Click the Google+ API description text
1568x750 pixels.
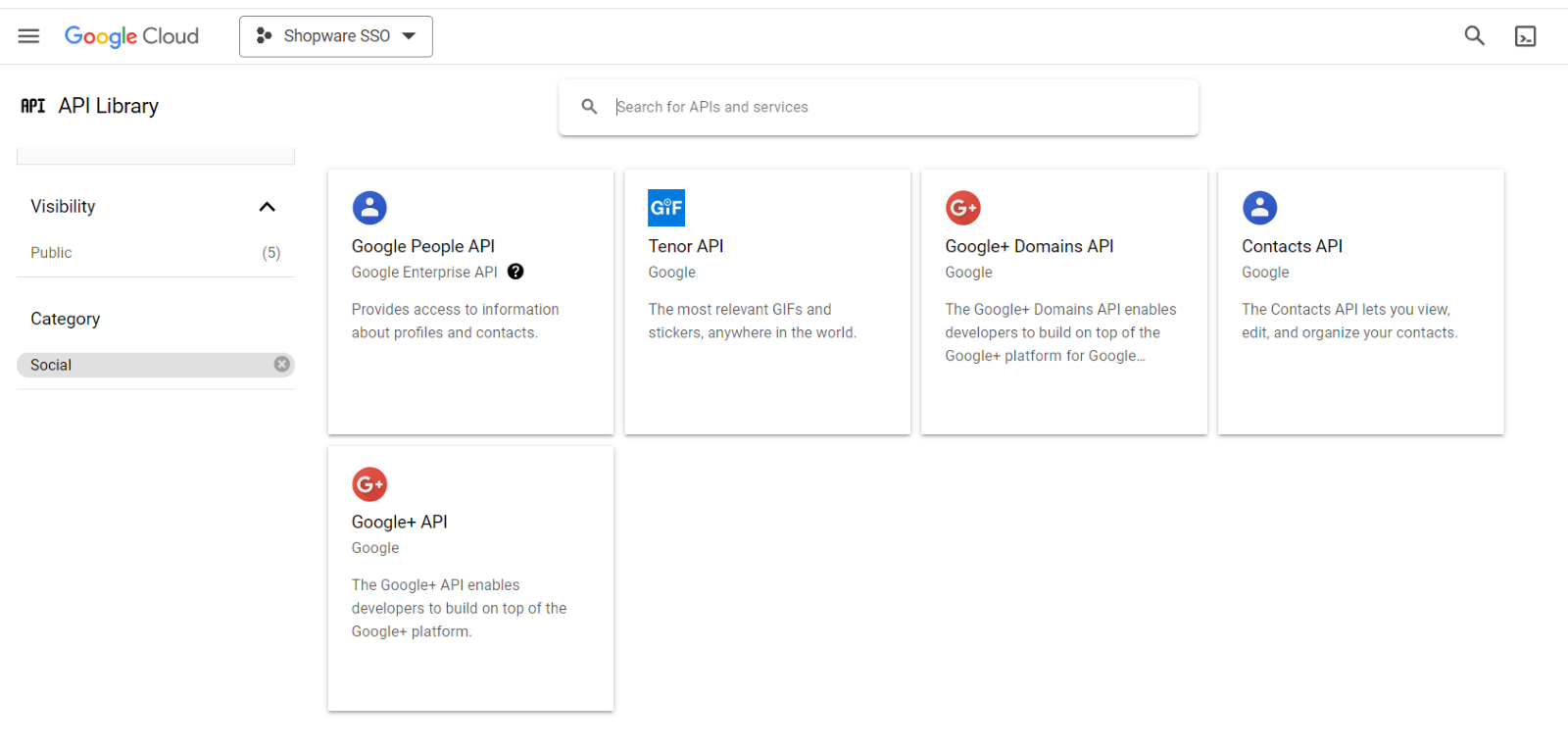[x=459, y=608]
